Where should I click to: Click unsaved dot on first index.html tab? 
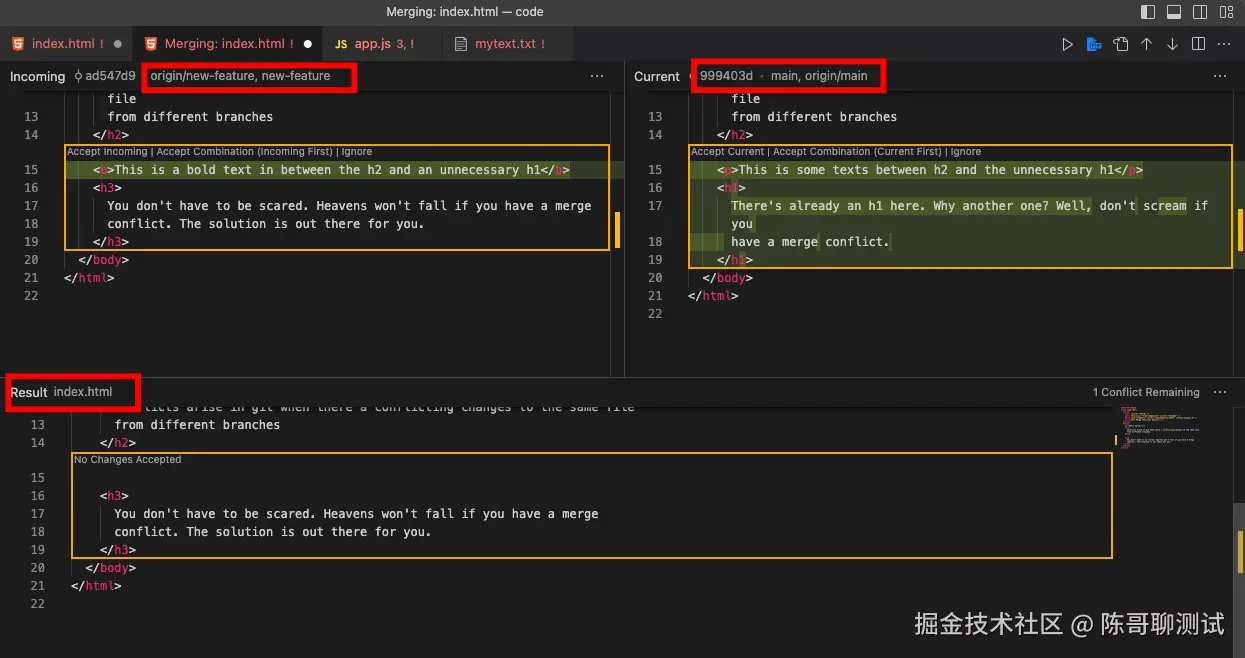click(x=118, y=44)
